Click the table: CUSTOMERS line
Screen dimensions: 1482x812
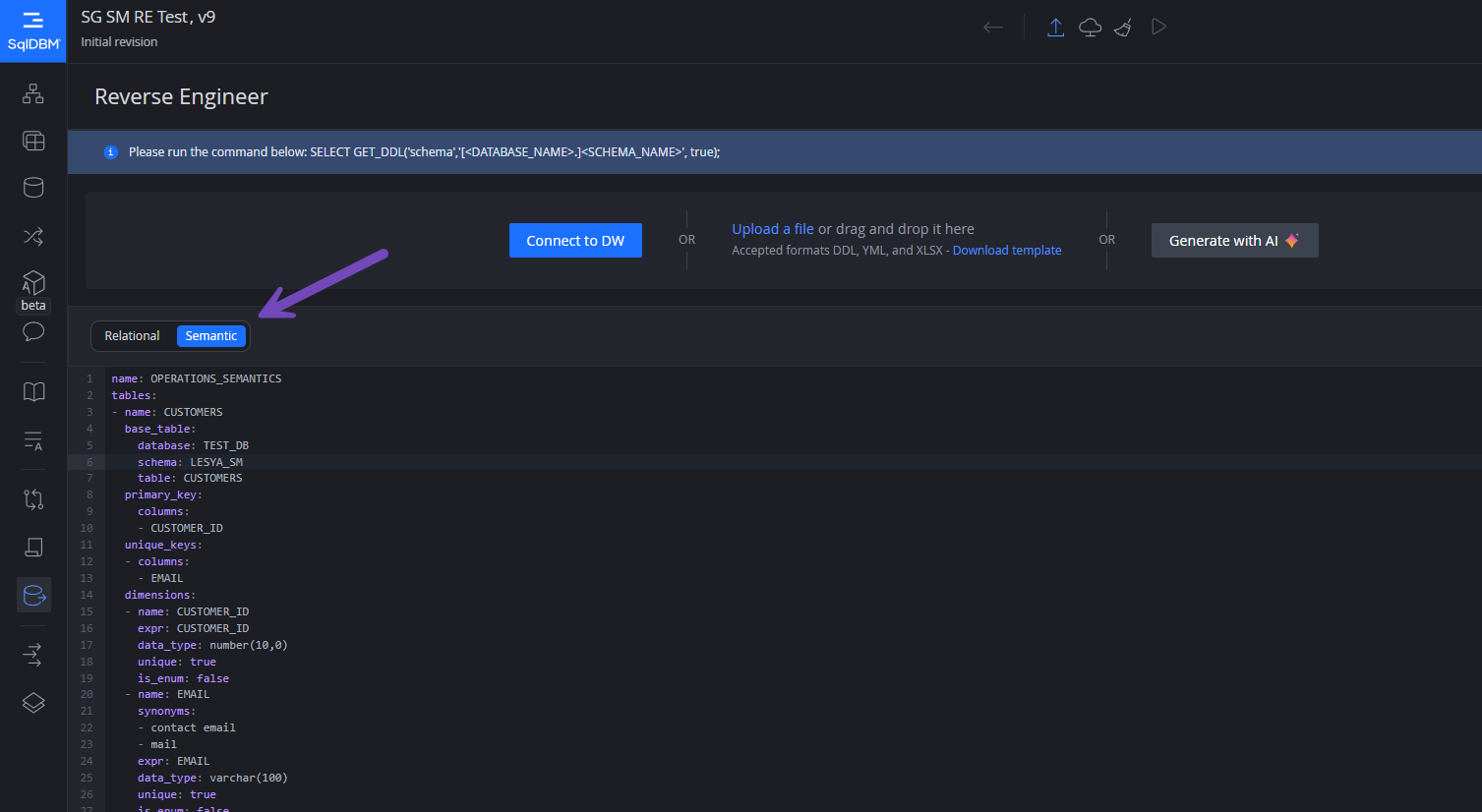(x=190, y=478)
